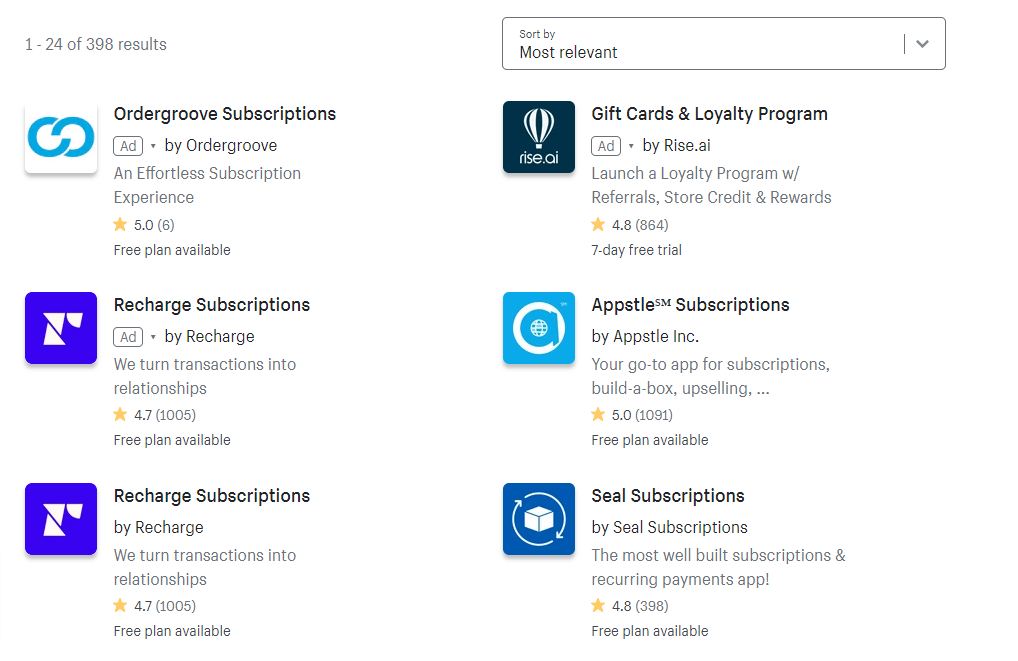Click Seal Subscriptions 'Free plan available' text

[650, 631]
